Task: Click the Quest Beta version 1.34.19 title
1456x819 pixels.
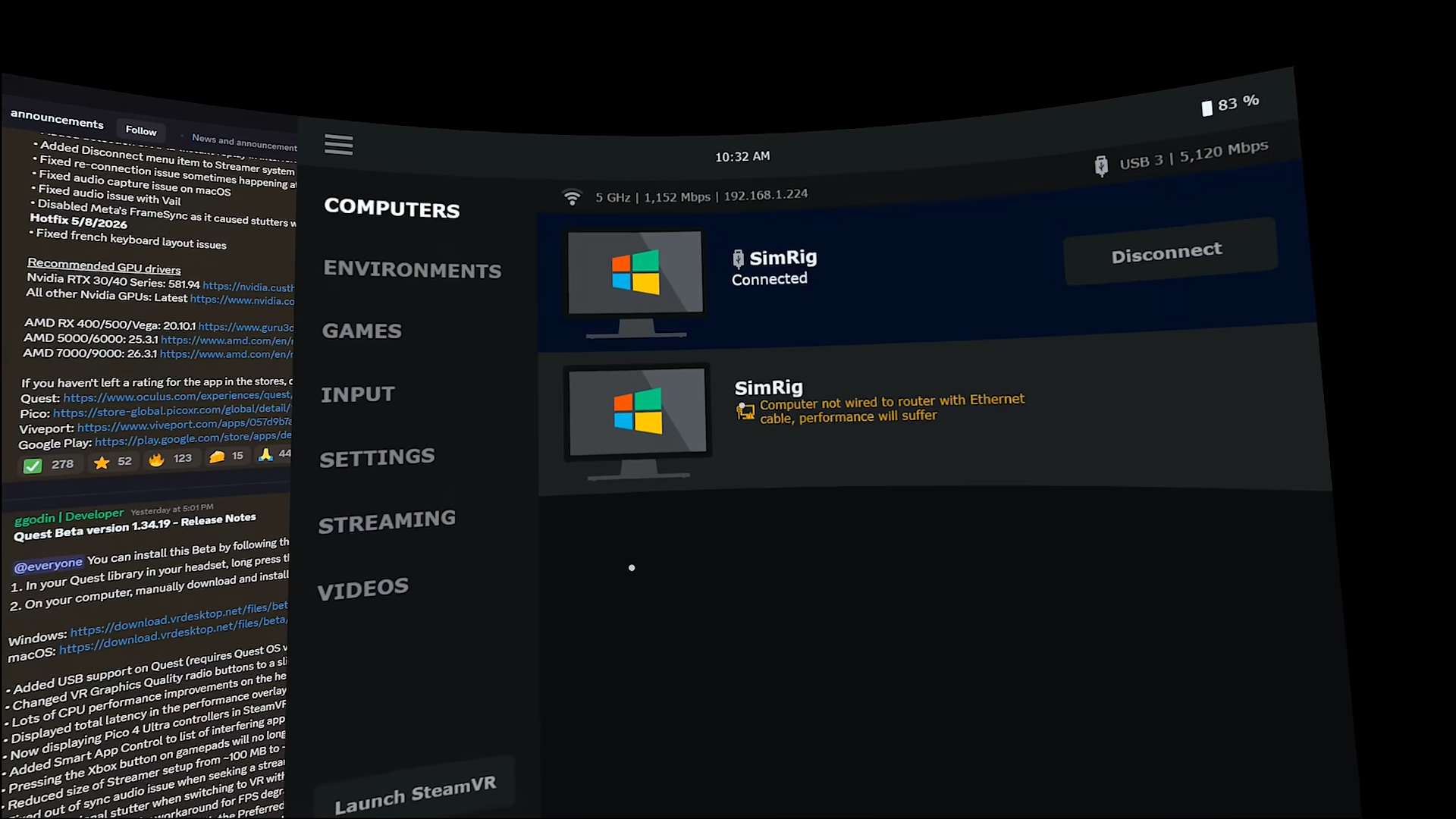Action: 135,526
